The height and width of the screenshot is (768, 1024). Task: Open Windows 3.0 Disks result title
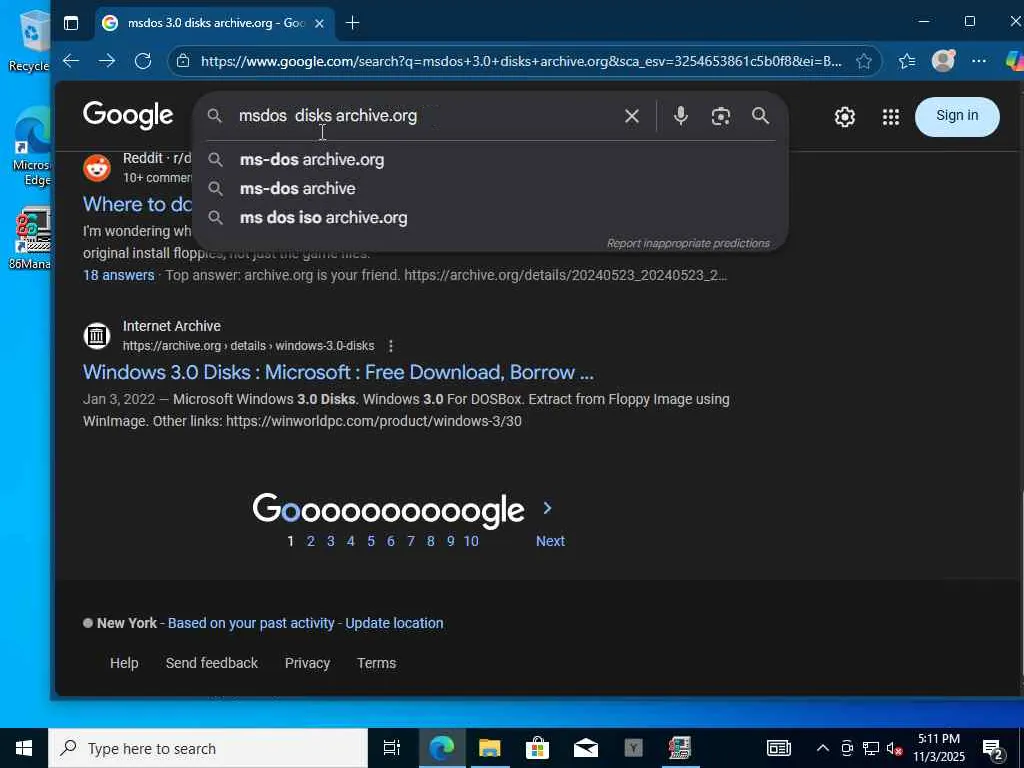(338, 372)
